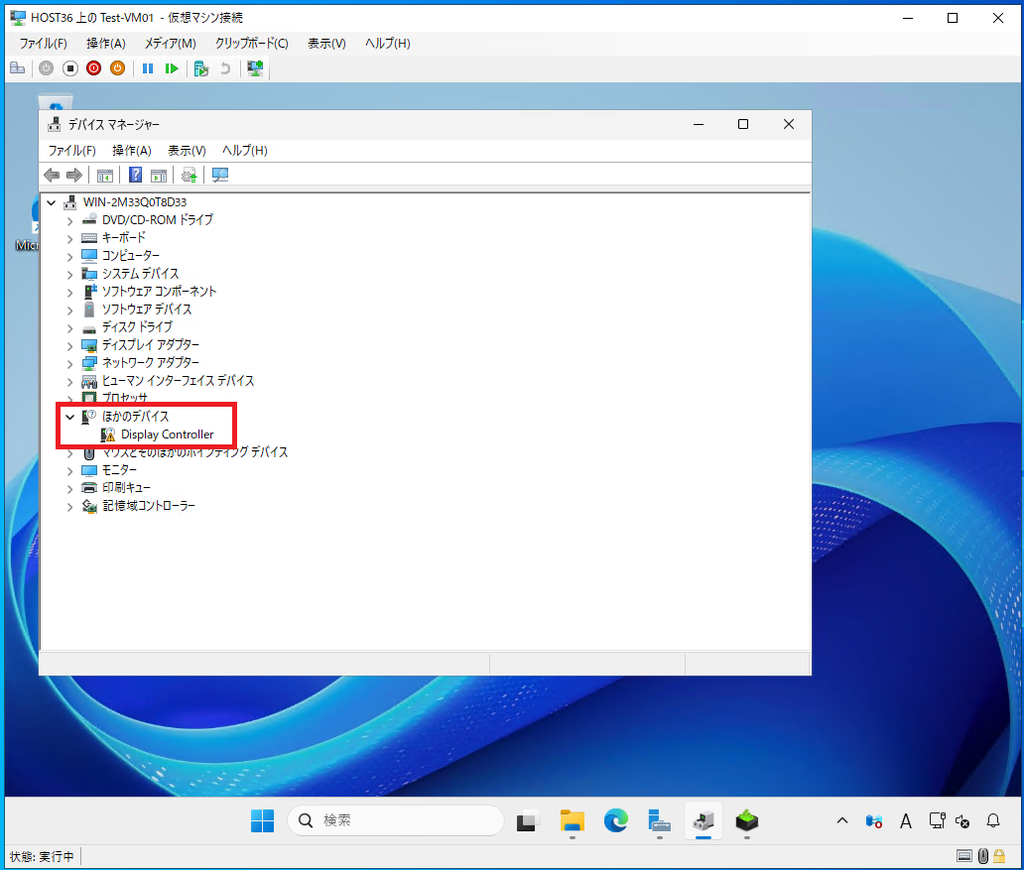
Task: Select the Display Controller device
Action: click(x=167, y=434)
